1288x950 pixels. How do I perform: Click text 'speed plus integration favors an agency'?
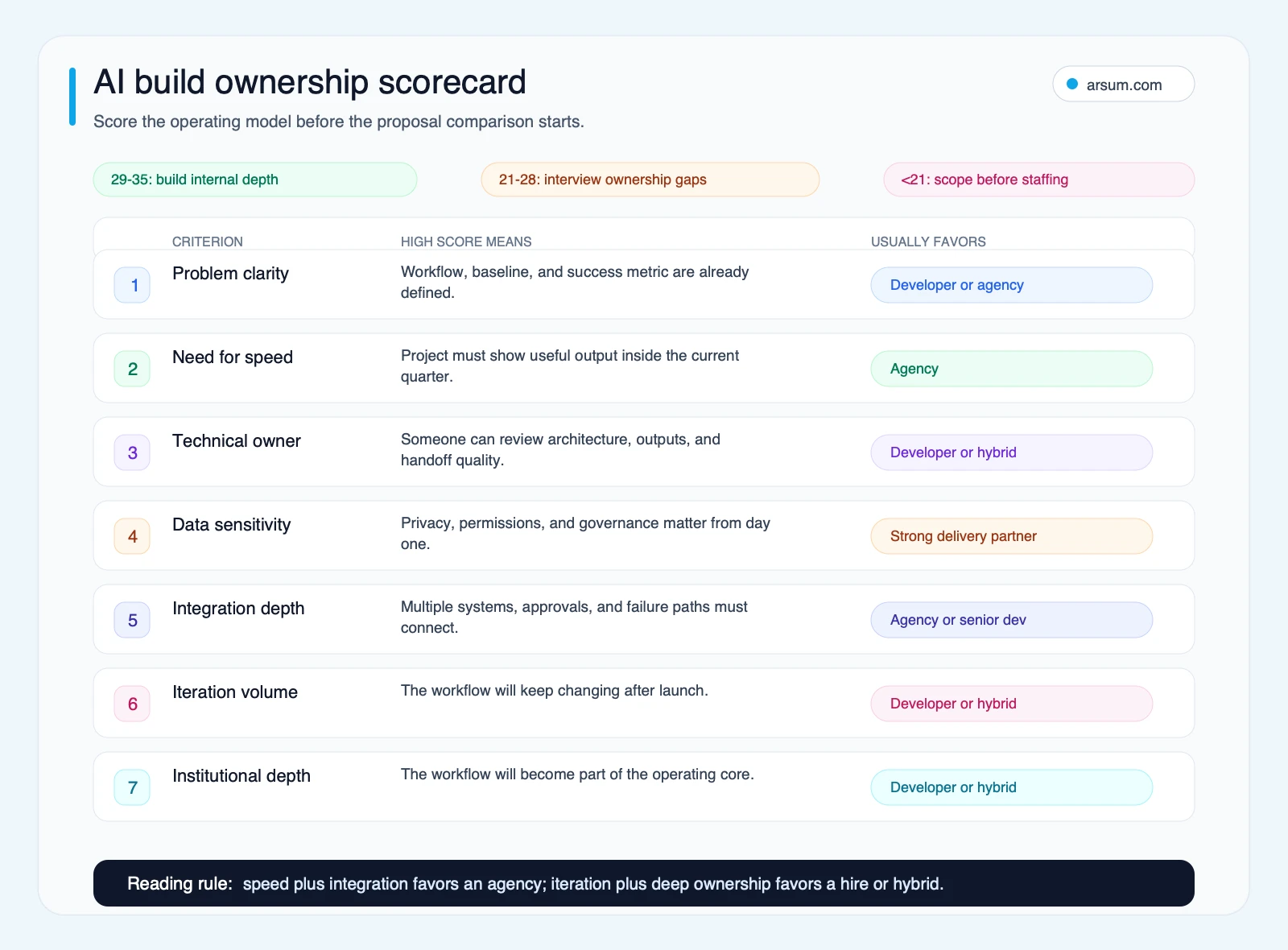point(394,884)
